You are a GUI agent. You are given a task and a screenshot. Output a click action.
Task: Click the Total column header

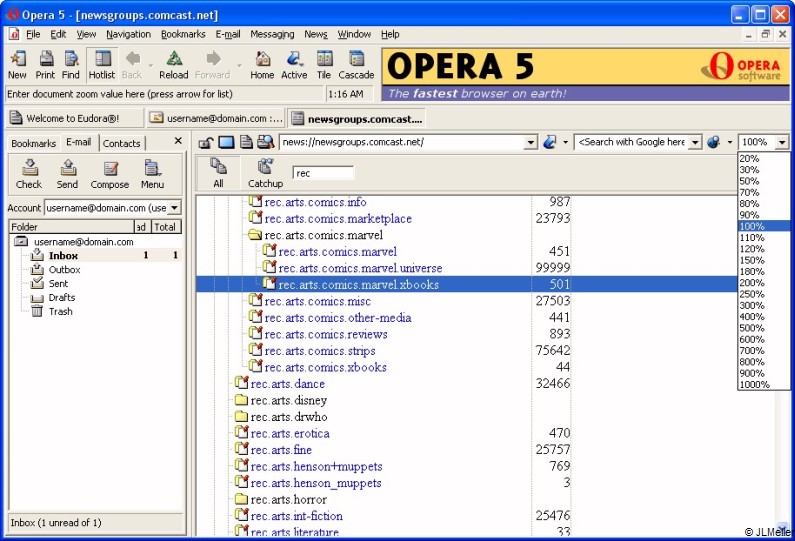coord(166,227)
